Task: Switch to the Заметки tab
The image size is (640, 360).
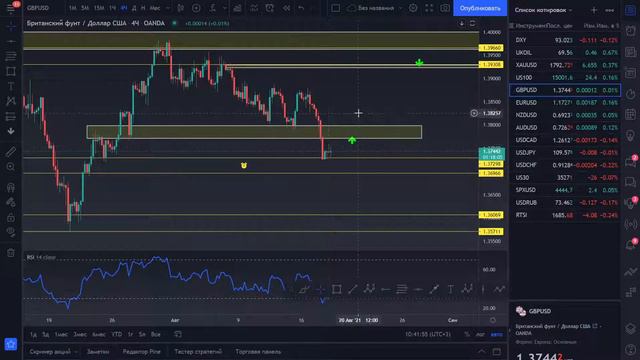Action: pyautogui.click(x=98, y=351)
